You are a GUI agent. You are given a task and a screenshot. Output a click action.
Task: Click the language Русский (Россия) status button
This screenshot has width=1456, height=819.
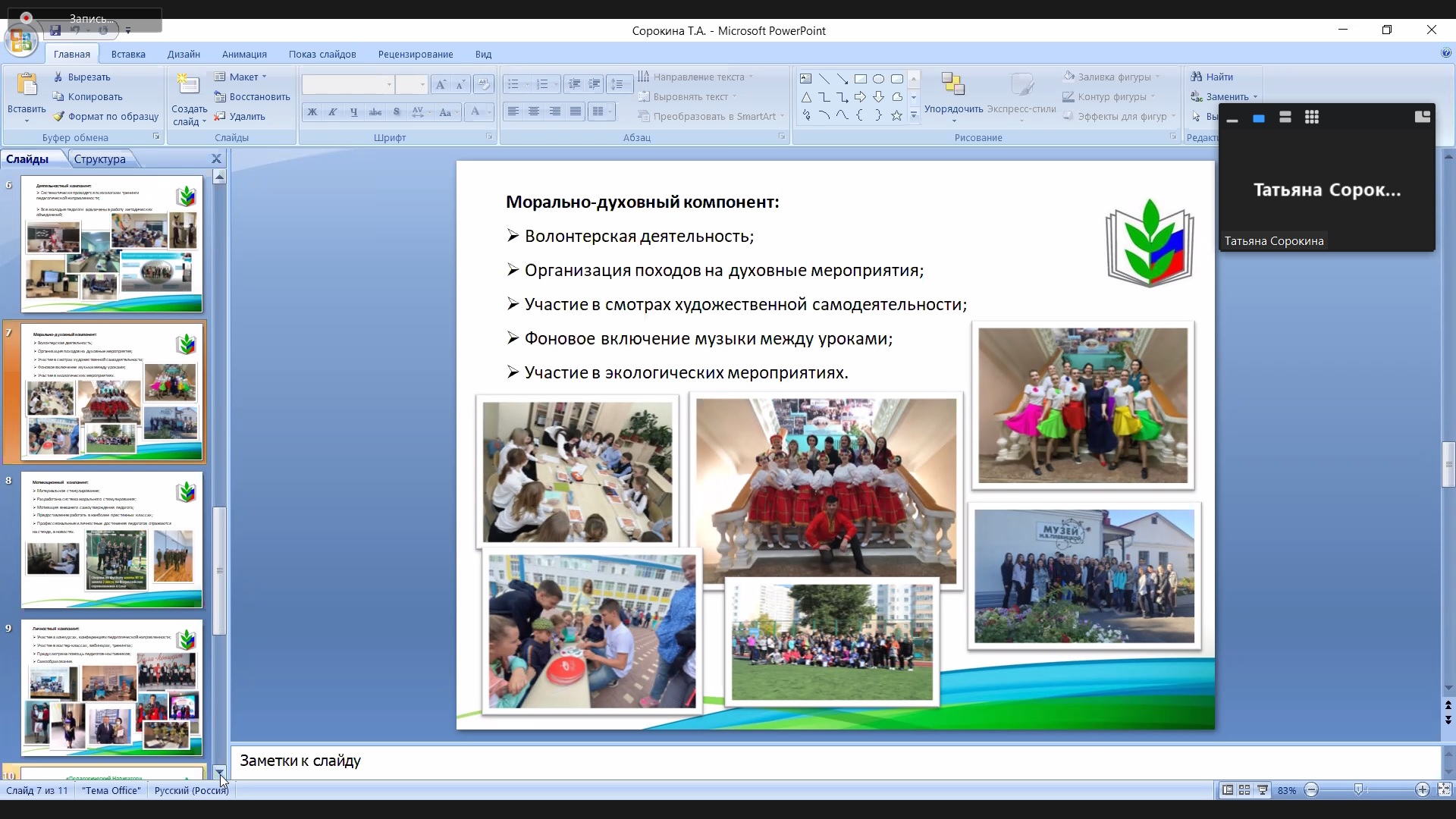tap(191, 790)
